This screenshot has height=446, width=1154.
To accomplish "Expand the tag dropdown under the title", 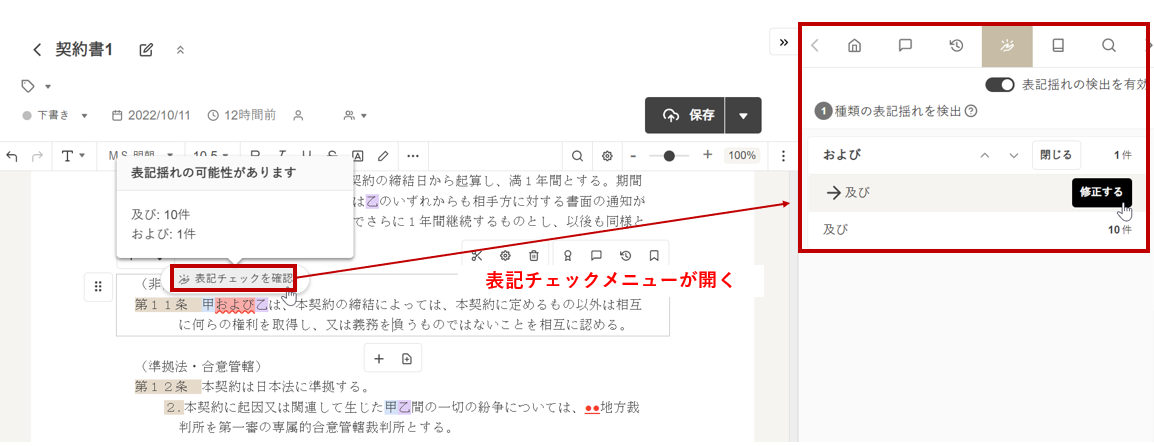I will click(36, 86).
